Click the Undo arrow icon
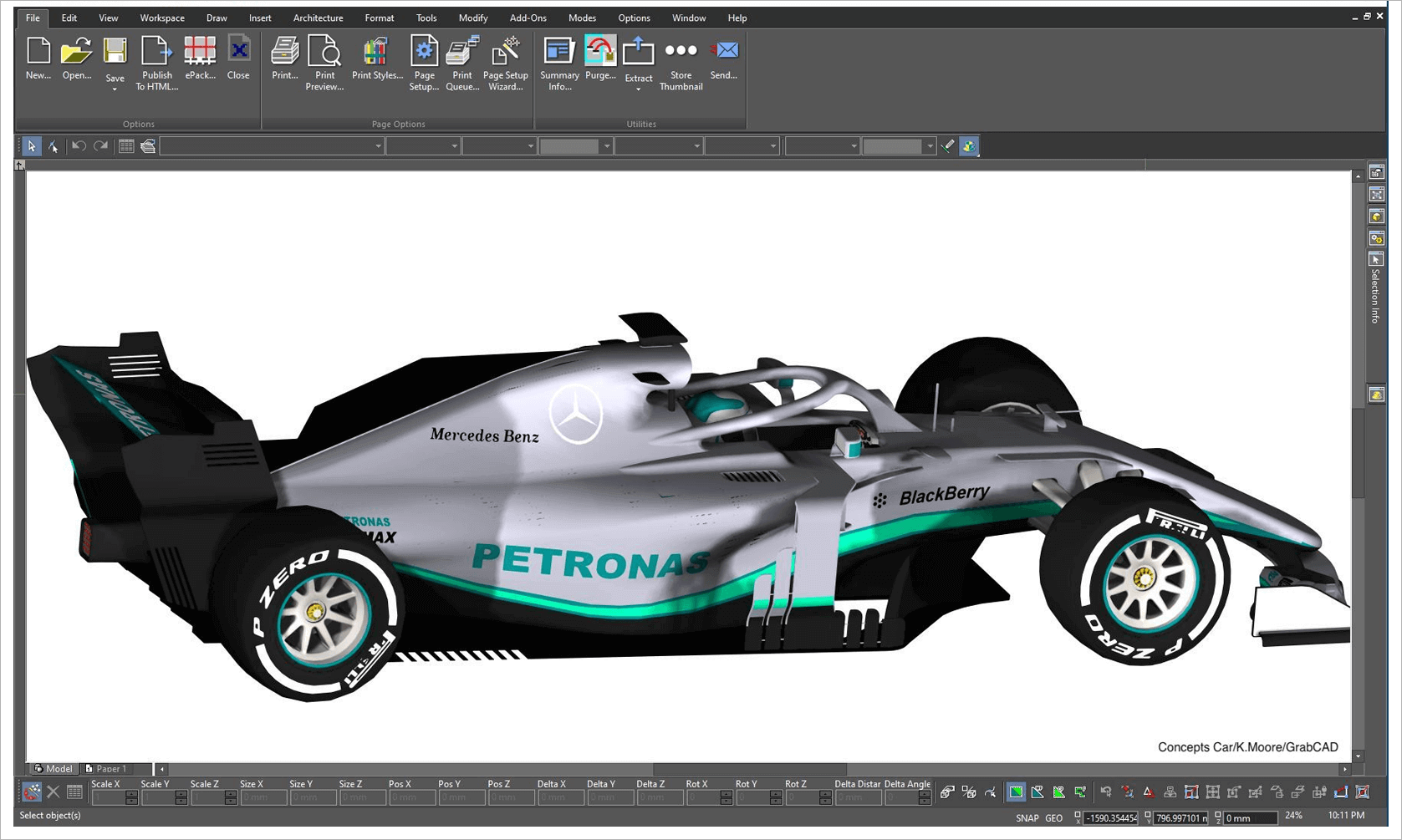This screenshot has width=1402, height=840. coord(79,146)
